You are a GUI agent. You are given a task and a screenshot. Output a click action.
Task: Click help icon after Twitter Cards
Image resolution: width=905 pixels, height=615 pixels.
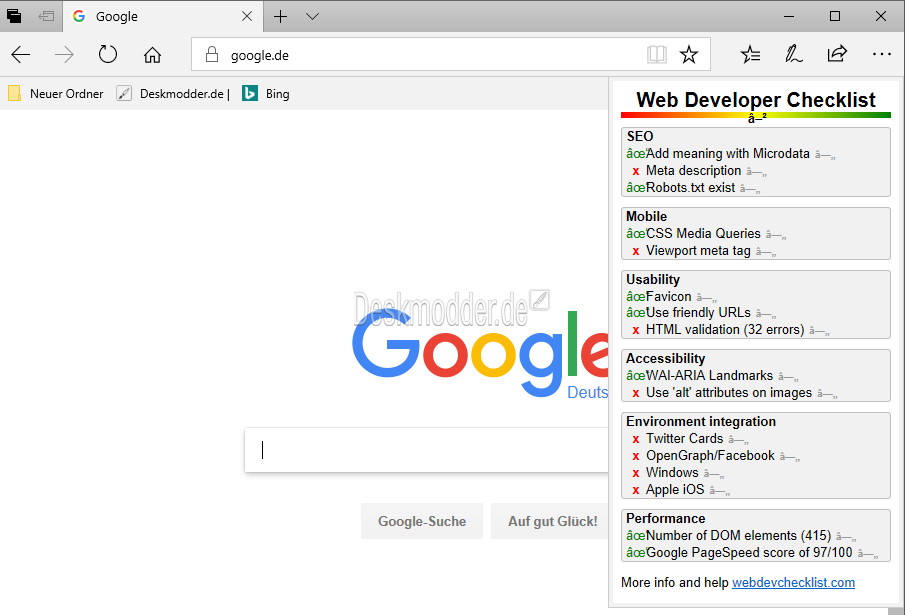click(738, 440)
